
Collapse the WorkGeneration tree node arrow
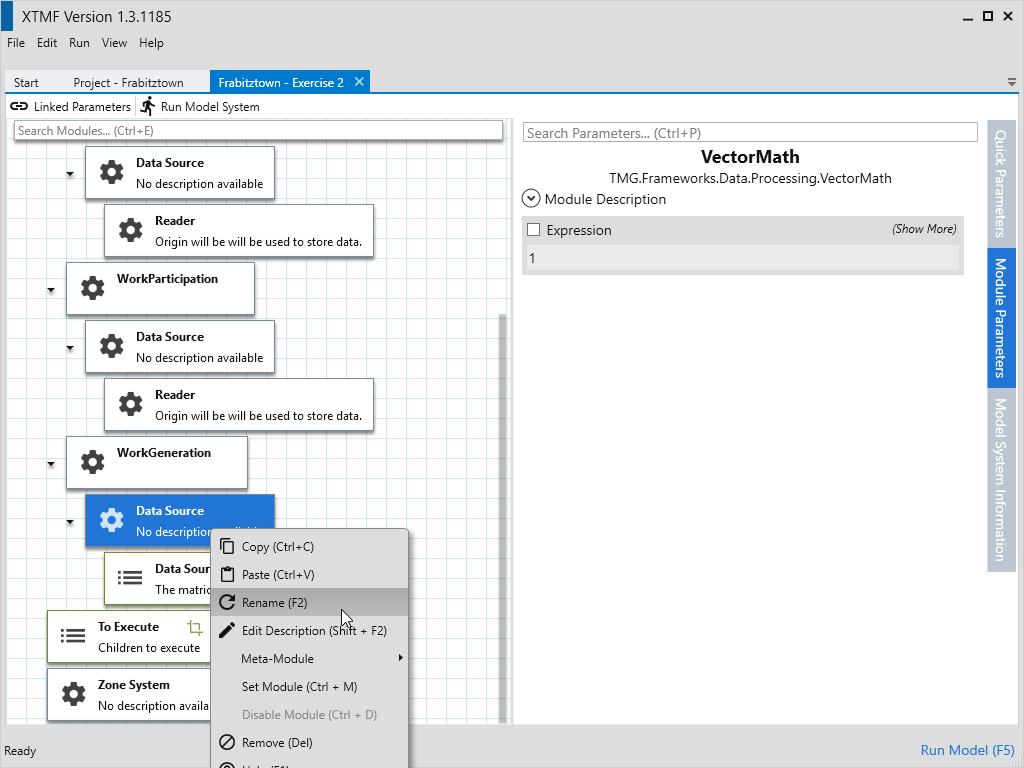(50, 464)
